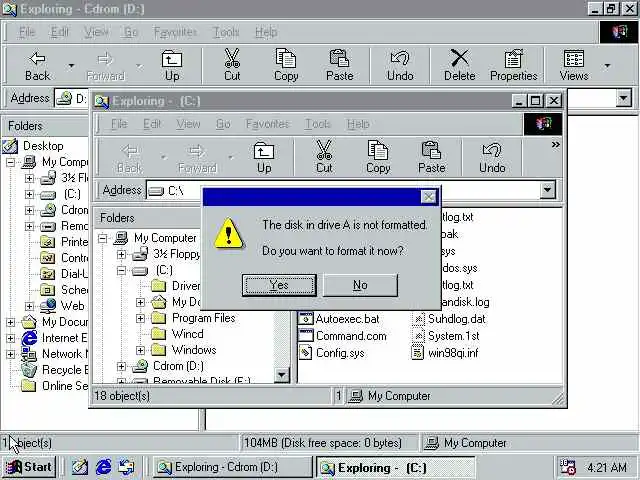Screen dimensions: 640x480
Task: Click Up in the C: window toolbar
Action: (264, 158)
